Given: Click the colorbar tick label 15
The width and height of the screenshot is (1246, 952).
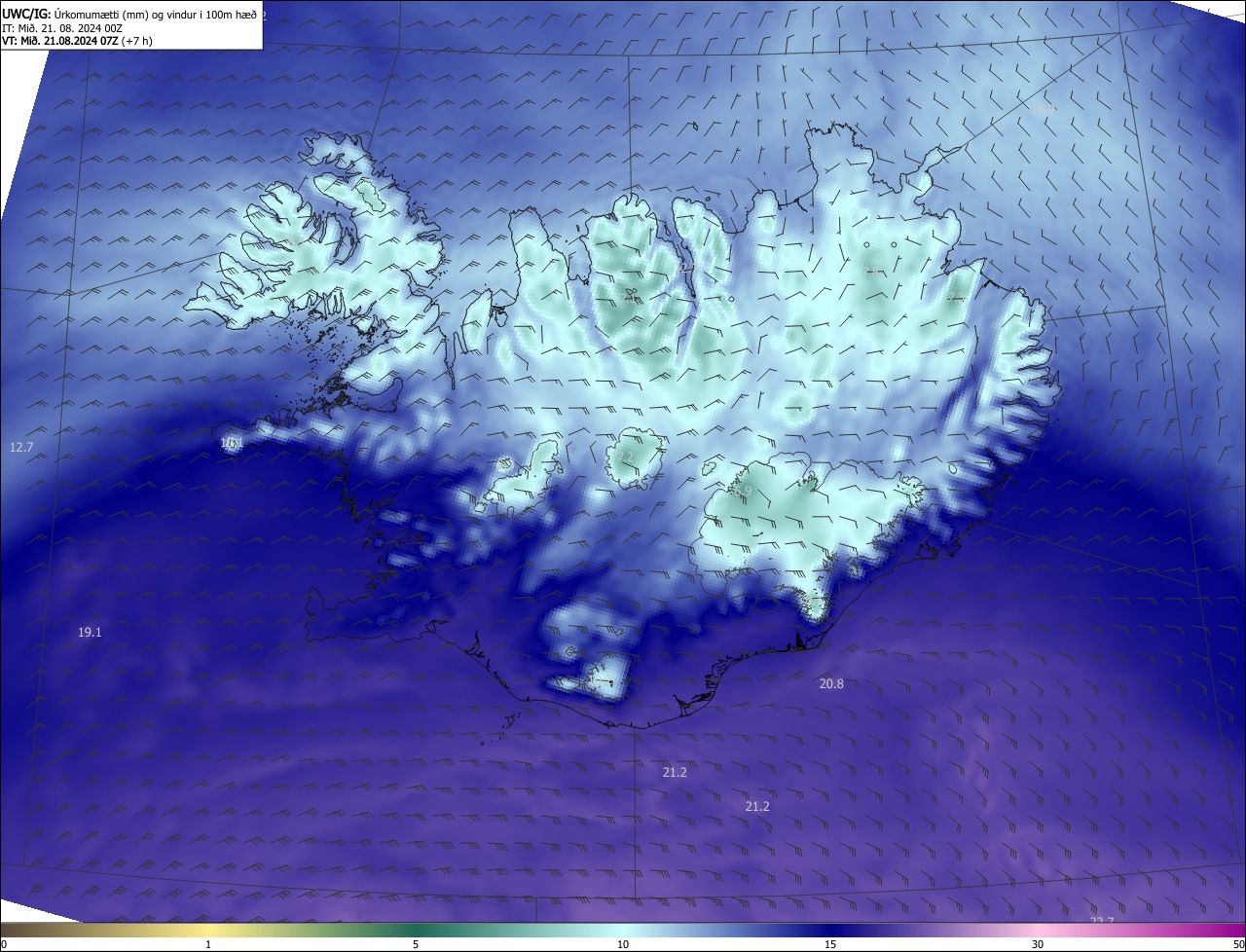Looking at the screenshot, I should coord(830,944).
